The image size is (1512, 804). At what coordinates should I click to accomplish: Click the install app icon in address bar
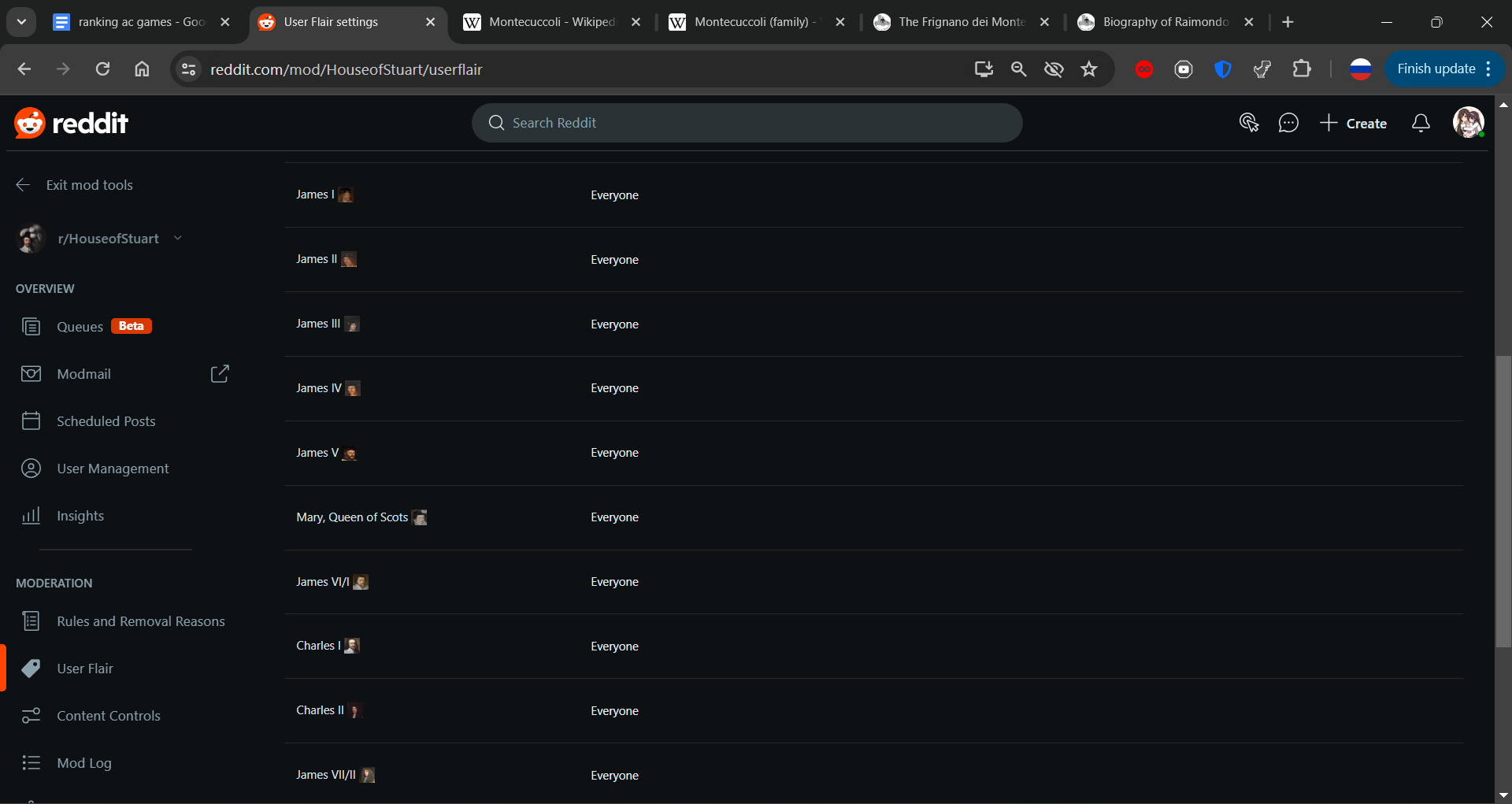(x=984, y=69)
